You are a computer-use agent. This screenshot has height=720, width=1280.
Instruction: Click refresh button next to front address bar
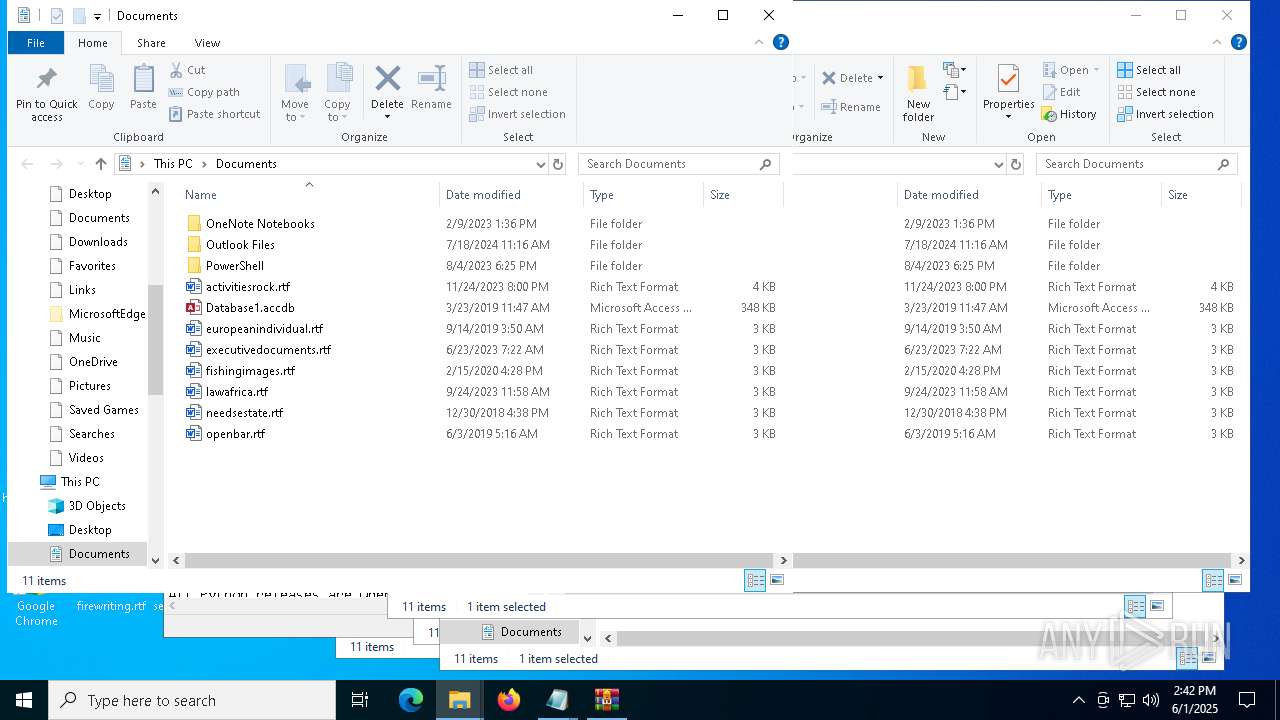[558, 164]
